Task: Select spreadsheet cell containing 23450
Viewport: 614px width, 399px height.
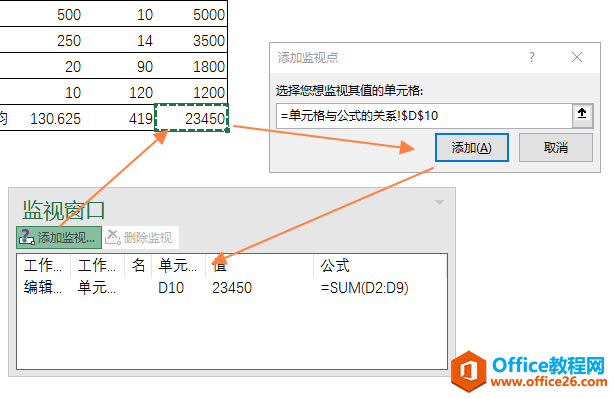Action: [191, 118]
